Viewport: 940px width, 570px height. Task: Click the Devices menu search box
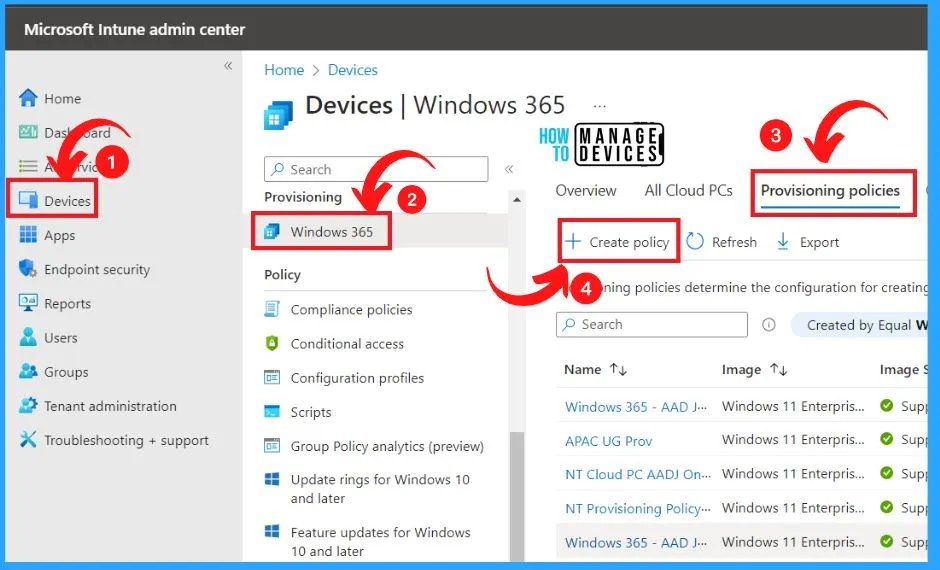(x=376, y=169)
